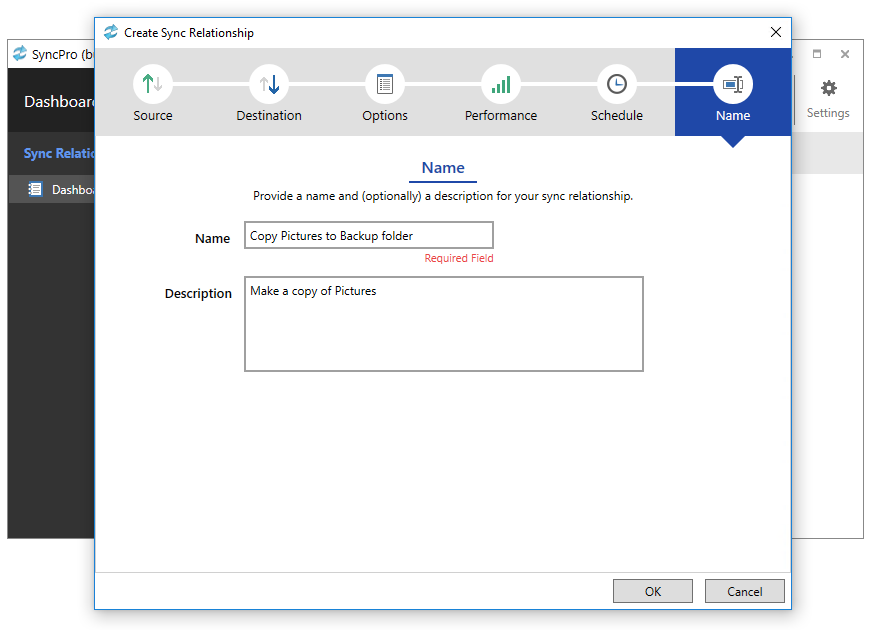Select the active Name step icon
873x630 pixels.
[x=733, y=85]
